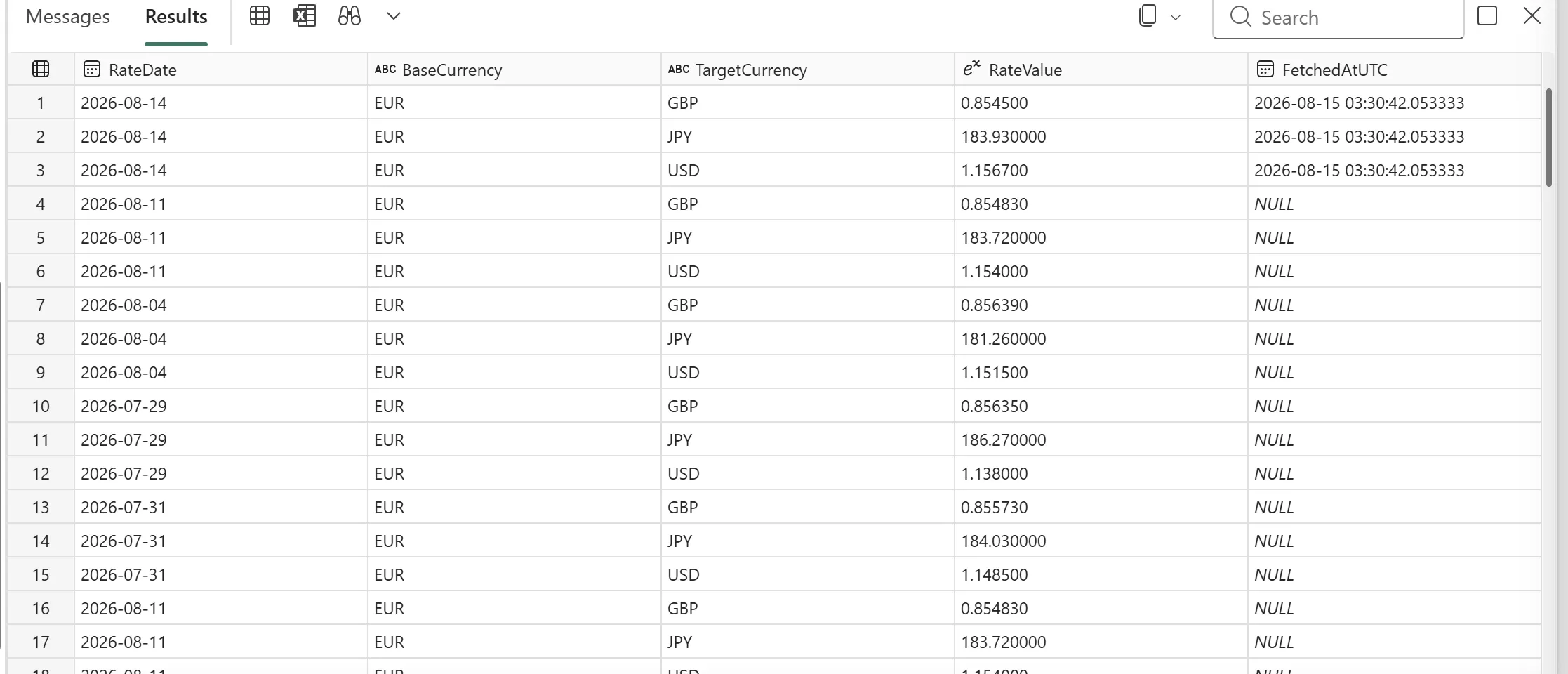Screen dimensions: 1568x674
Task: Click calendar icon beside RateDate header
Action: pyautogui.click(x=92, y=69)
